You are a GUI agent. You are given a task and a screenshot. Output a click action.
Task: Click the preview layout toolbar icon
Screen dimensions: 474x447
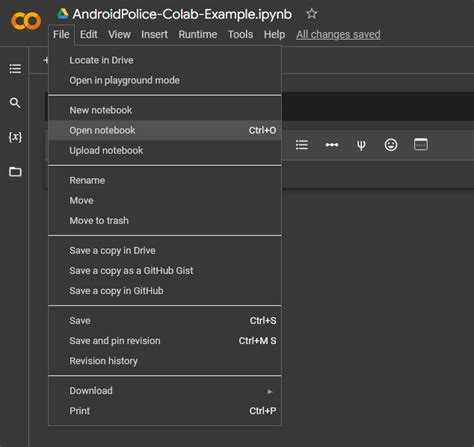tap(421, 144)
